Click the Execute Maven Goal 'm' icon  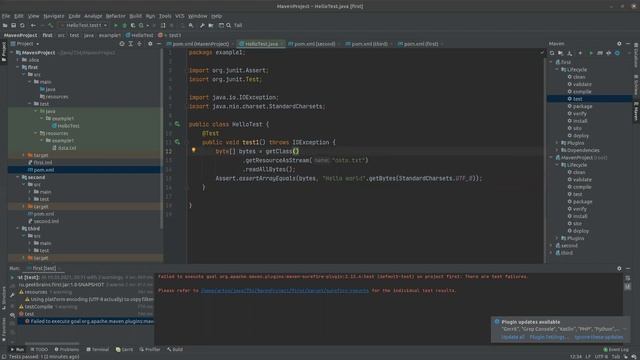599,53
